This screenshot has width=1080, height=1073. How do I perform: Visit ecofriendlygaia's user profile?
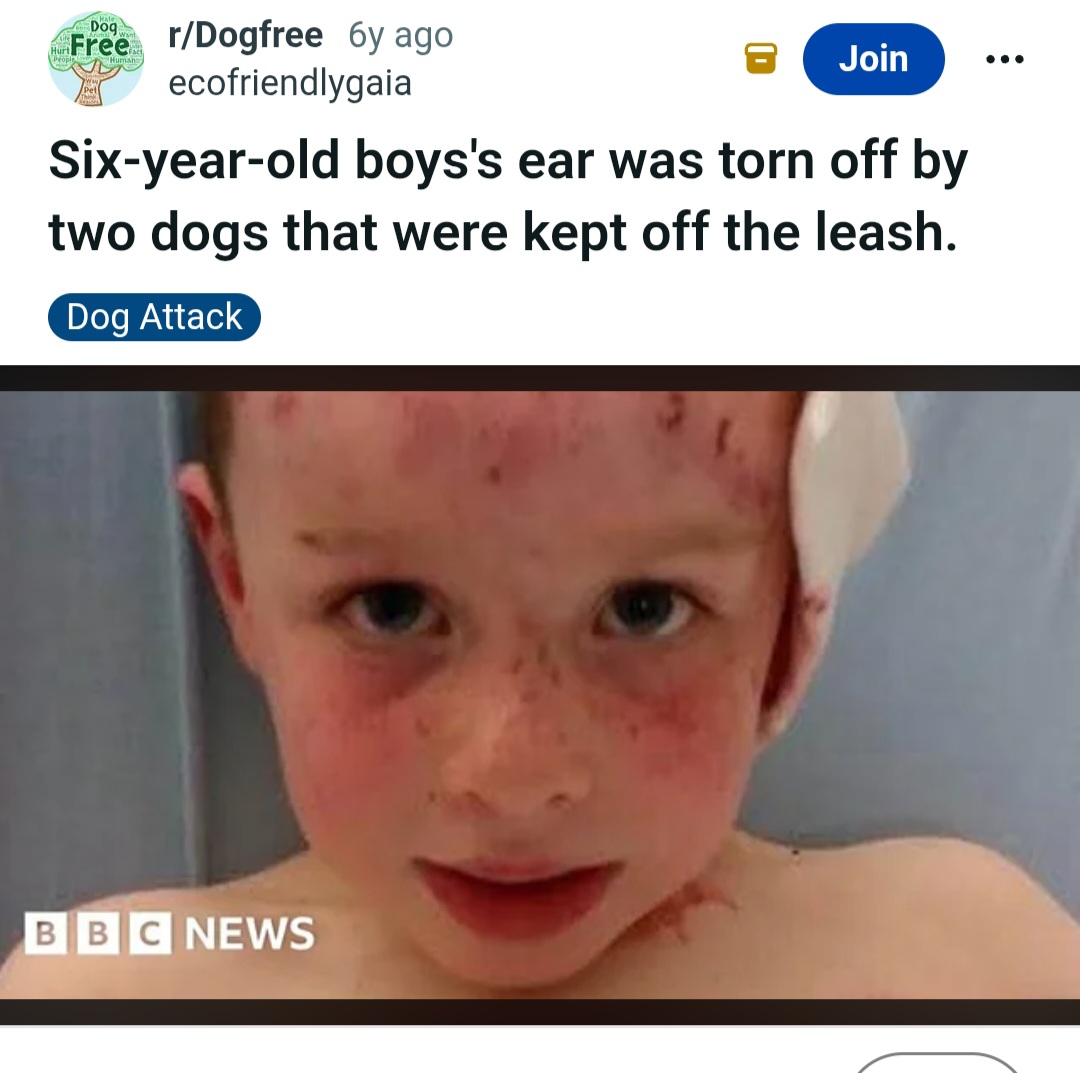click(290, 84)
